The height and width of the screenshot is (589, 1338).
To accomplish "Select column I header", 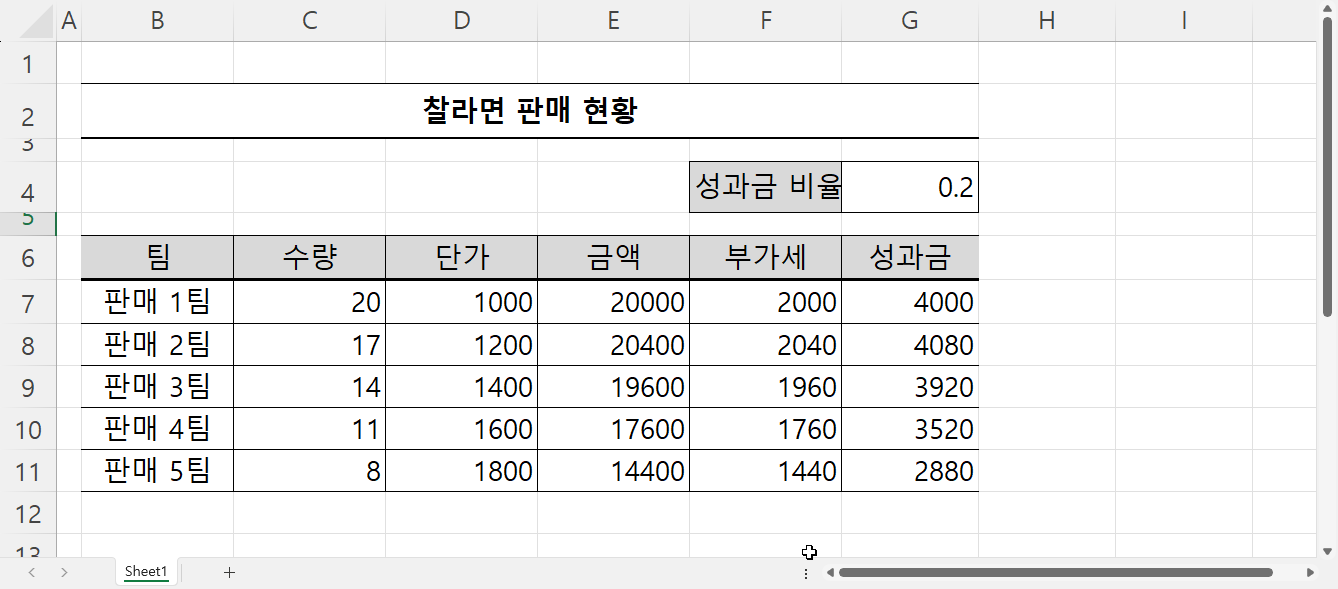I will pyautogui.click(x=1184, y=21).
